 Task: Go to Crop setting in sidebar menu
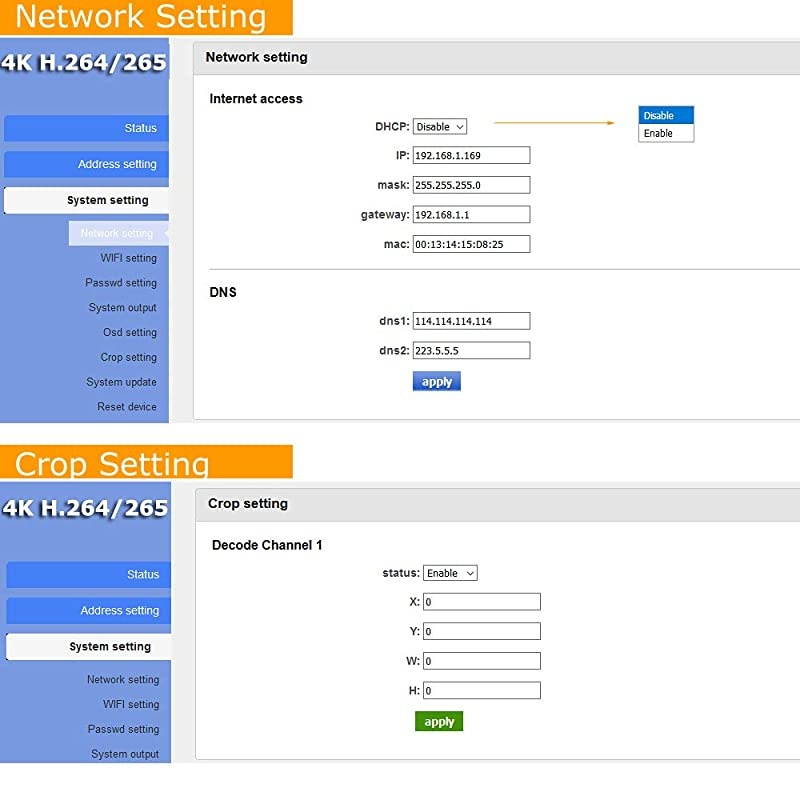(x=128, y=358)
